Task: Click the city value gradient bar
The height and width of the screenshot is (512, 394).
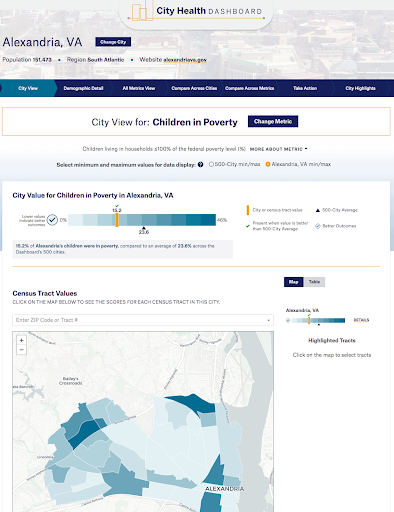Action: click(142, 220)
